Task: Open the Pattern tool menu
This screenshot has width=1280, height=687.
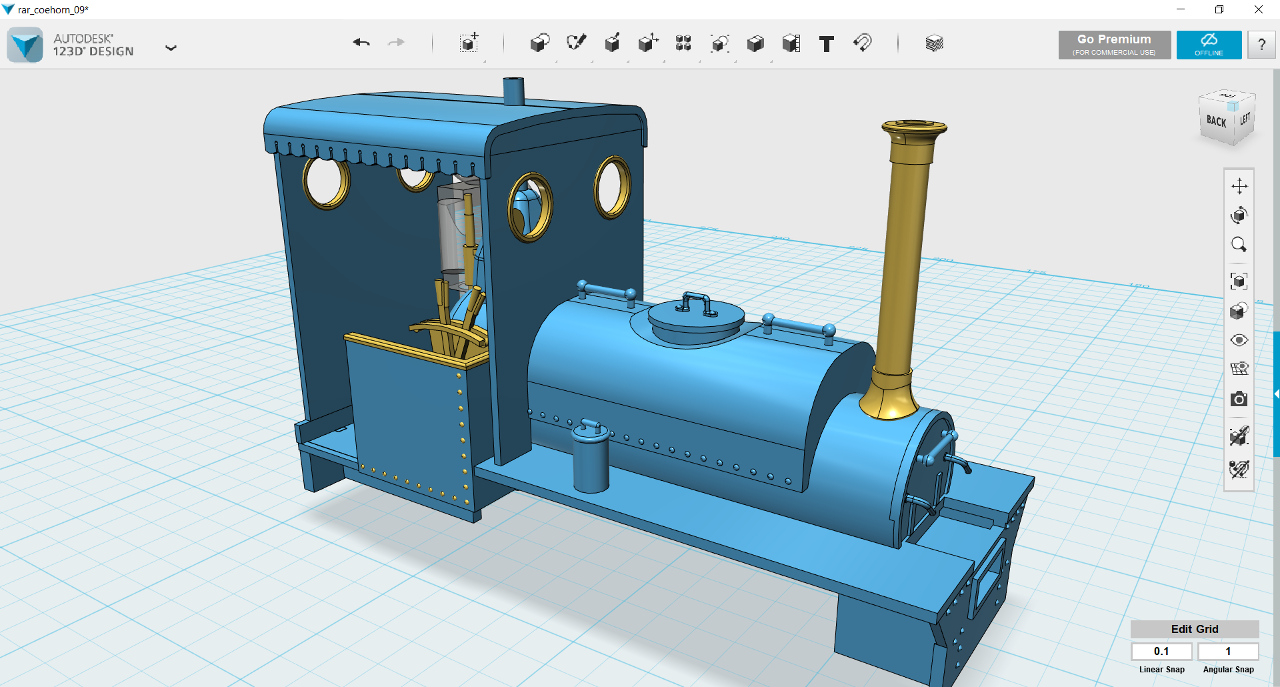Action: (x=684, y=43)
